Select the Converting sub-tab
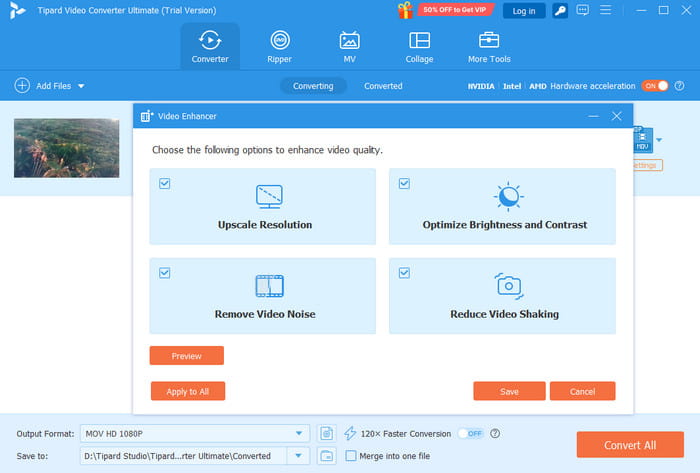The height and width of the screenshot is (473, 700). click(313, 86)
